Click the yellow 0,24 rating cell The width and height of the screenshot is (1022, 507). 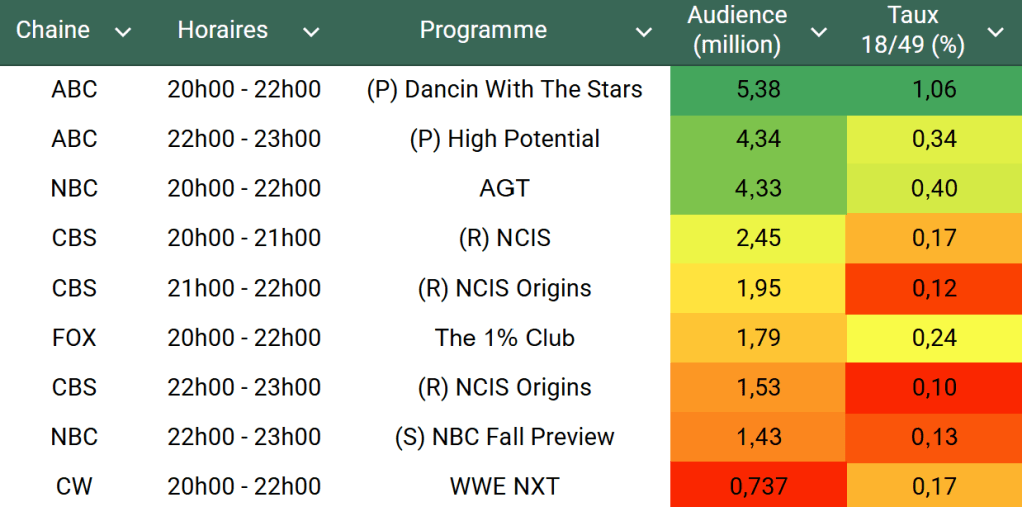[934, 338]
